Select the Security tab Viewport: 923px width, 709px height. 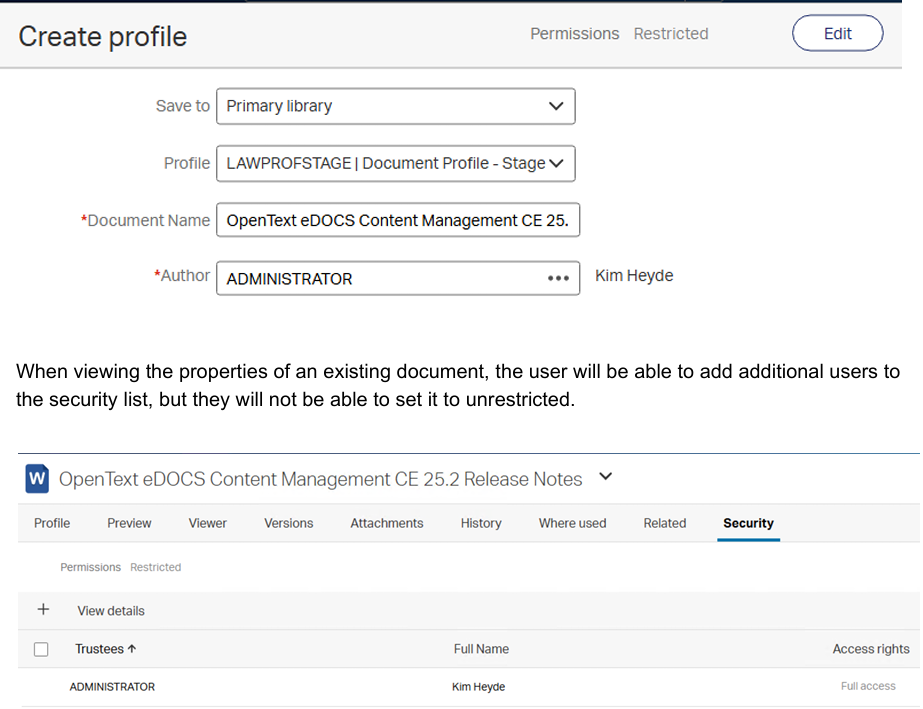pos(748,523)
